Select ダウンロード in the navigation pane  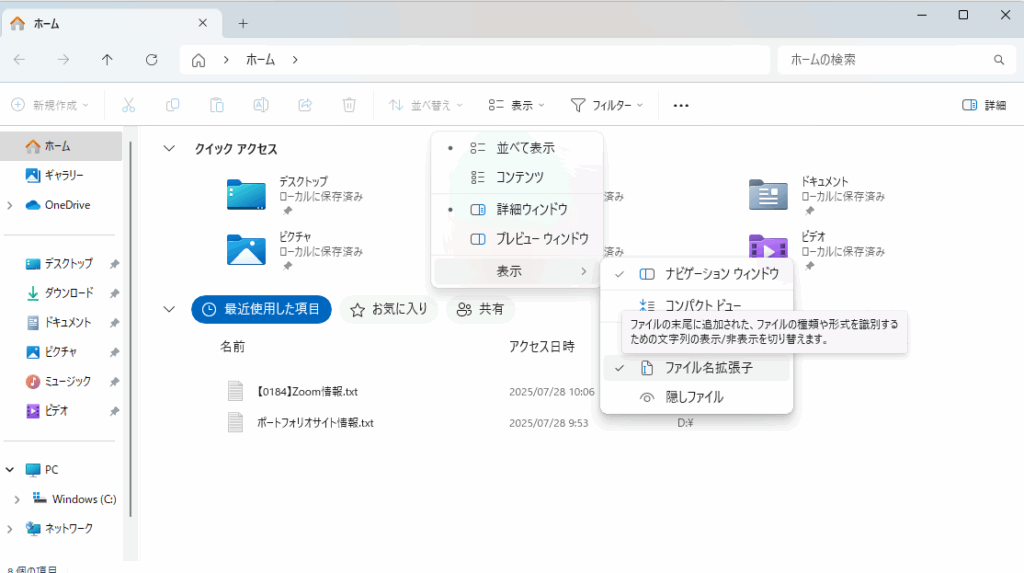pos(68,293)
